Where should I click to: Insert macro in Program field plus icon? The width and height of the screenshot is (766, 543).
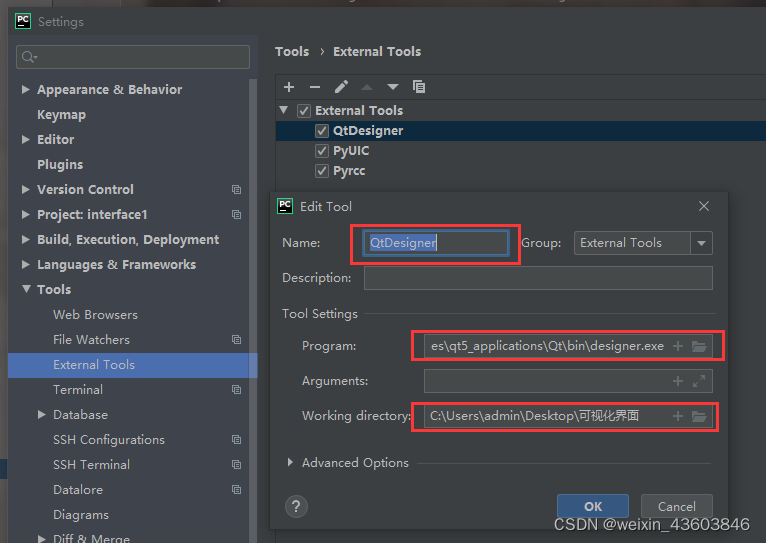tap(678, 346)
